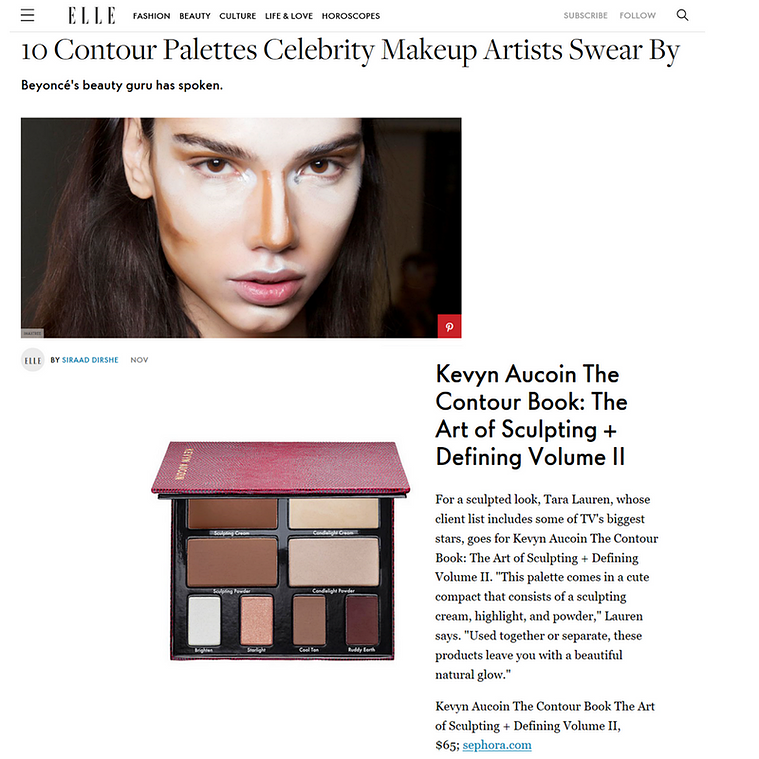
Task: Visit the Horoscopes page
Action: click(351, 16)
